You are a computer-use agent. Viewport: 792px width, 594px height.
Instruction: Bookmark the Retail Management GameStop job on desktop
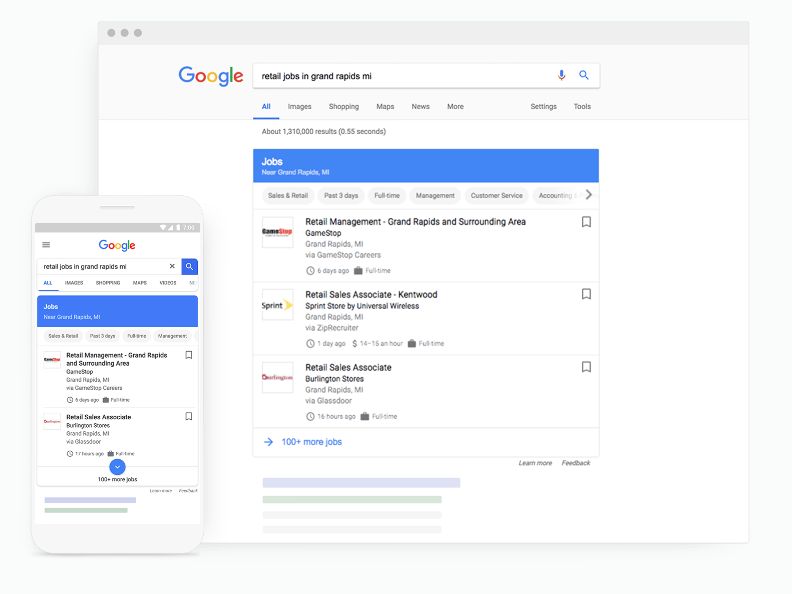tap(586, 222)
